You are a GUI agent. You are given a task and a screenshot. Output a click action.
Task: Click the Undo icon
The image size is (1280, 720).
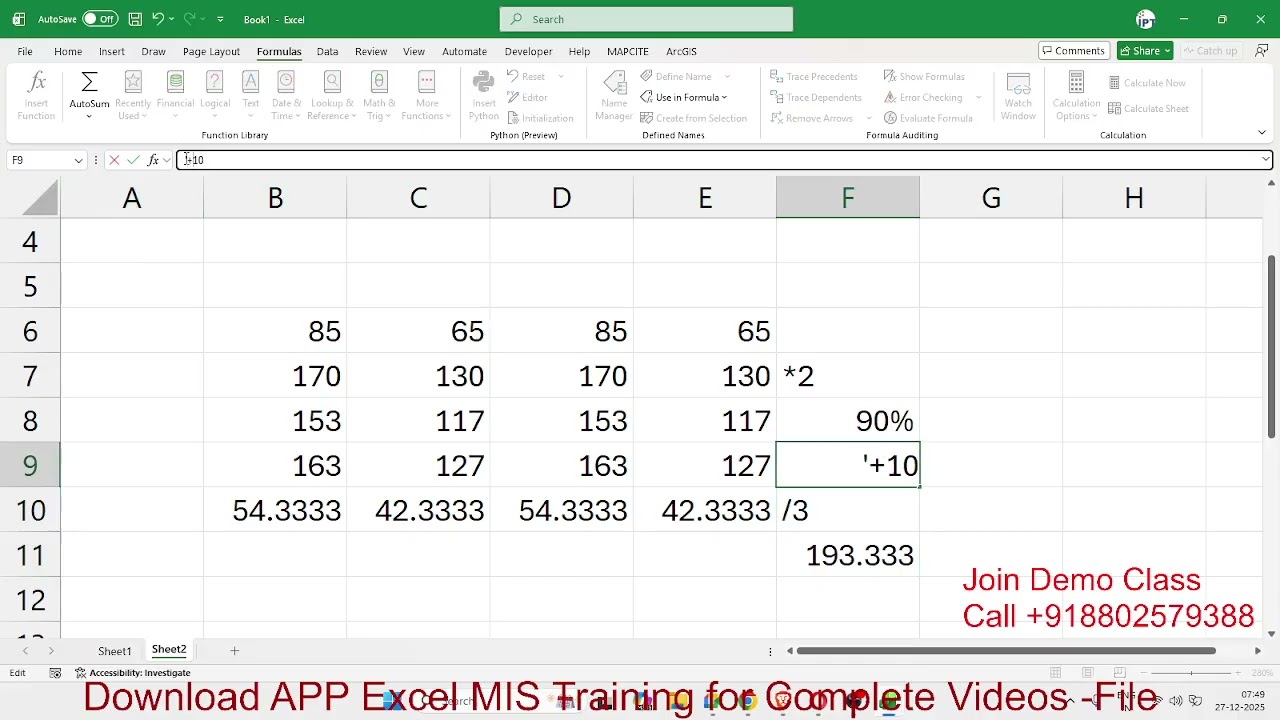[158, 19]
